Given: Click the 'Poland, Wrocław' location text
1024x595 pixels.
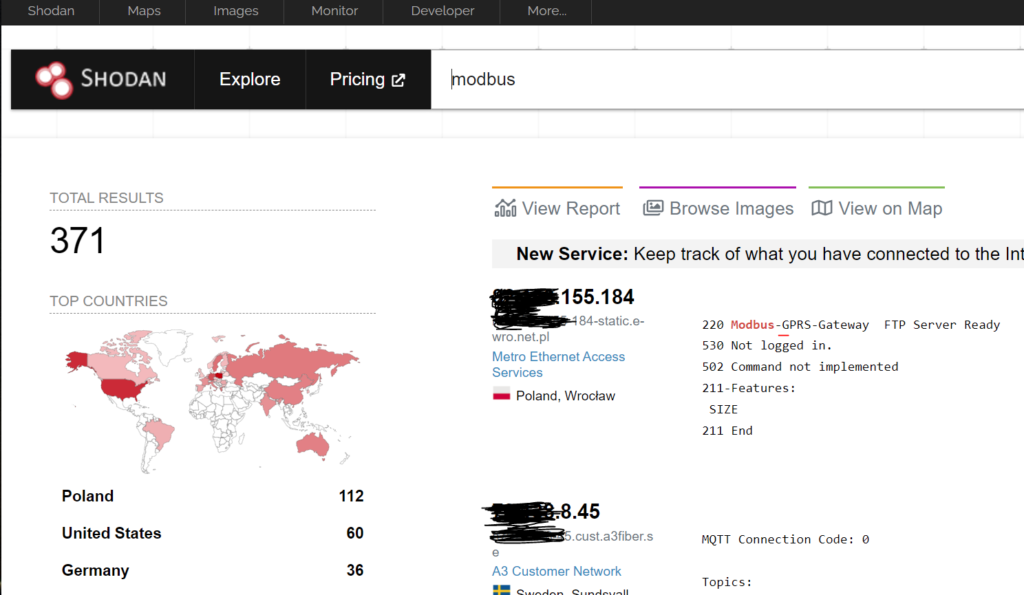Looking at the screenshot, I should pos(566,396).
